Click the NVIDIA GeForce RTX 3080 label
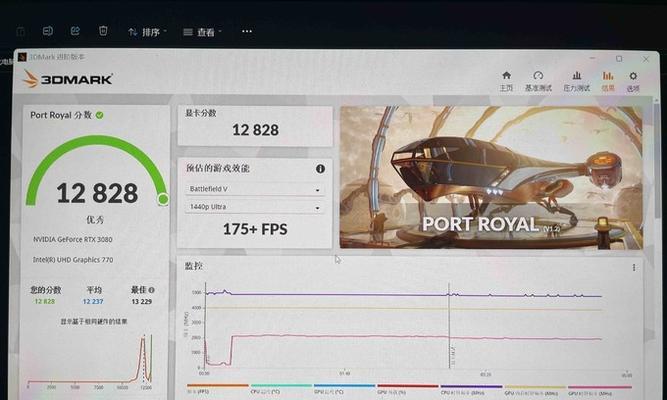Viewport: 667px width, 400px height. click(x=73, y=240)
